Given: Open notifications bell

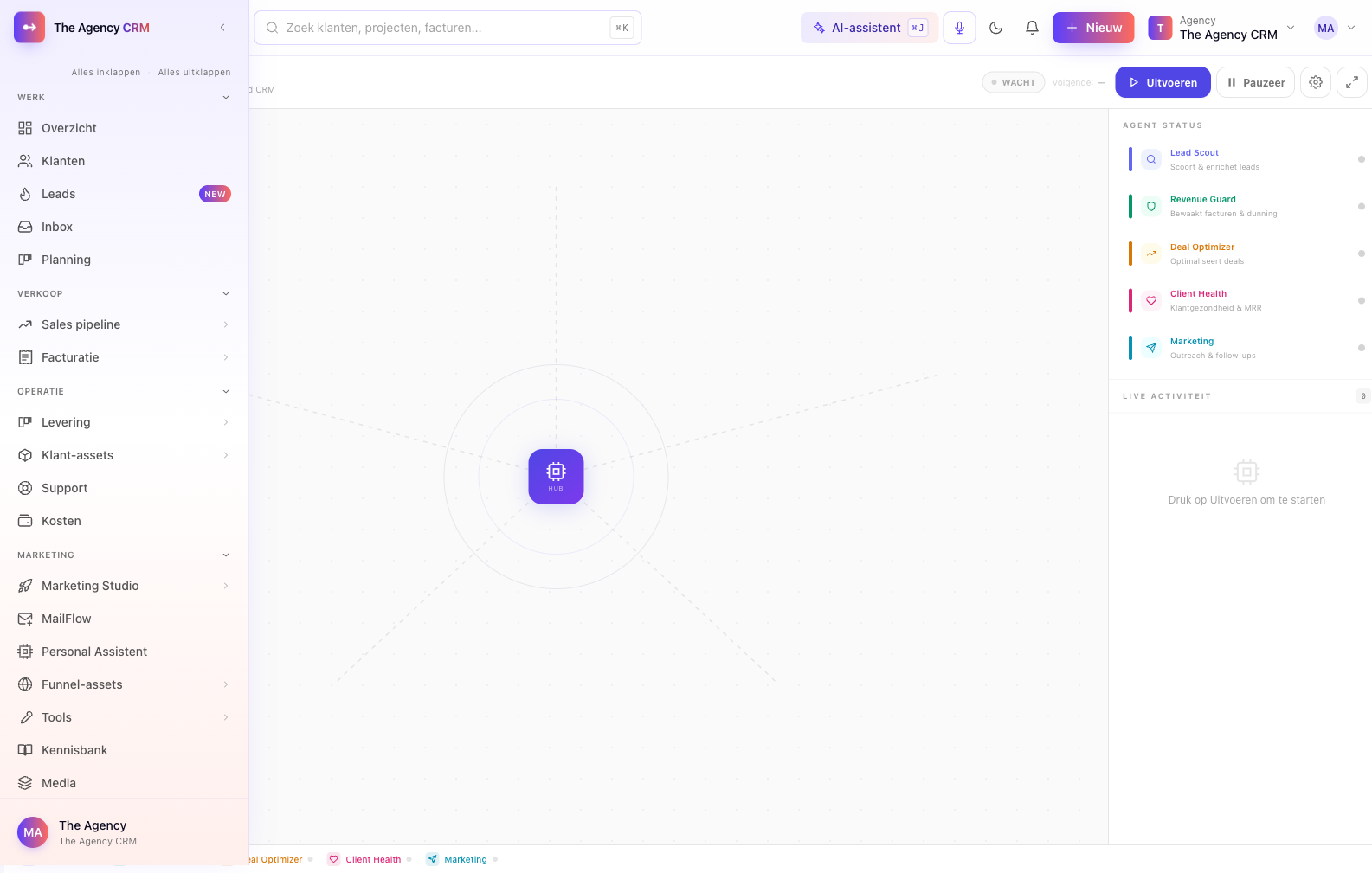Looking at the screenshot, I should click(1032, 28).
